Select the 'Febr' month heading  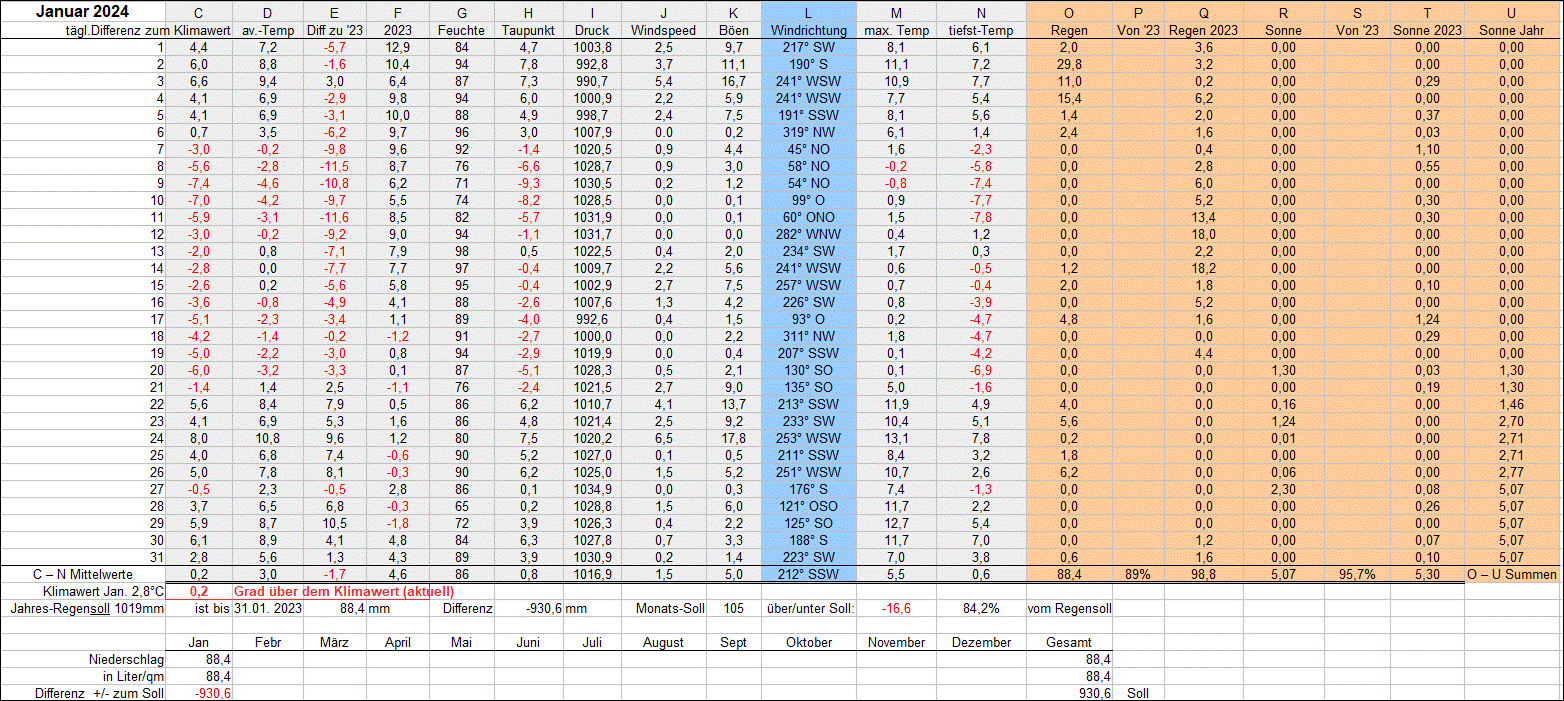click(265, 642)
